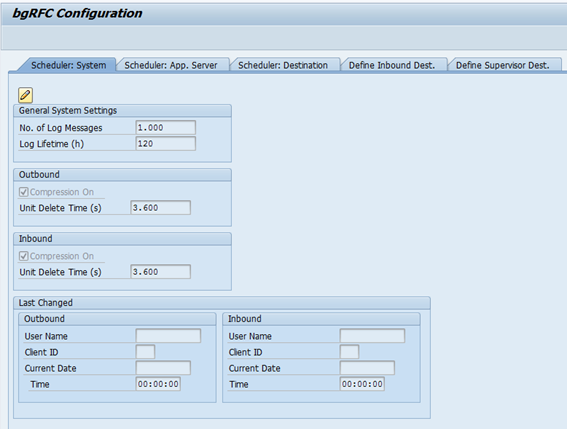This screenshot has height=429, width=567.
Task: Click Outbound Client ID field
Action: tap(145, 352)
